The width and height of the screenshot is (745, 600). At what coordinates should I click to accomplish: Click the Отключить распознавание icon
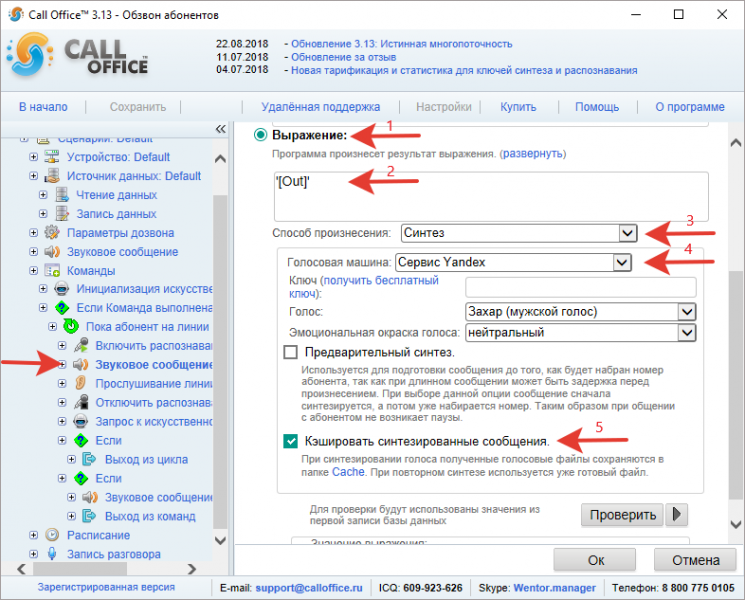coord(81,402)
